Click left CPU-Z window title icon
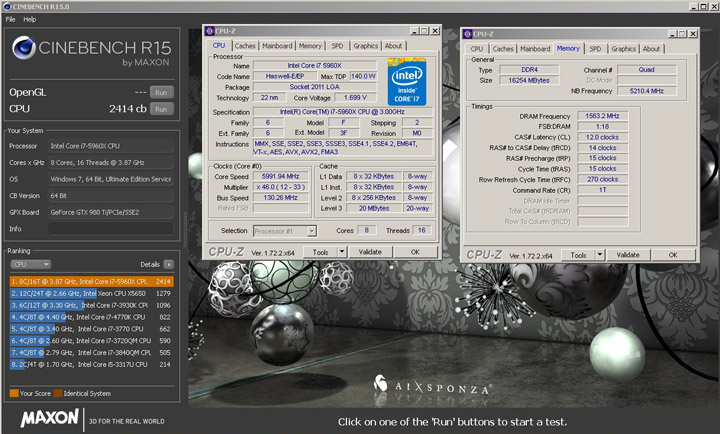The image size is (720, 434). click(209, 31)
